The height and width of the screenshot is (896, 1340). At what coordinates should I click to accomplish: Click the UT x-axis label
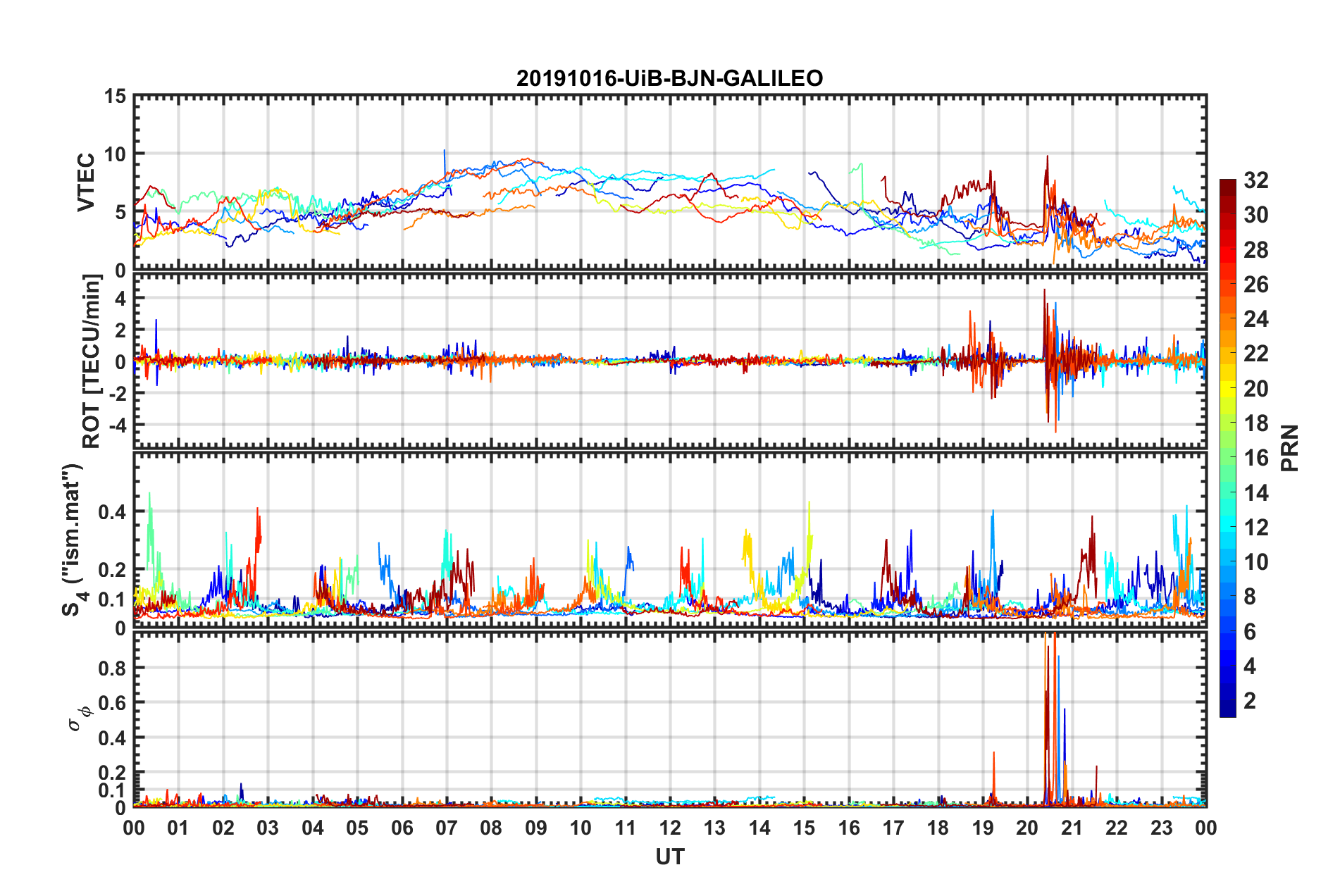pos(670,857)
